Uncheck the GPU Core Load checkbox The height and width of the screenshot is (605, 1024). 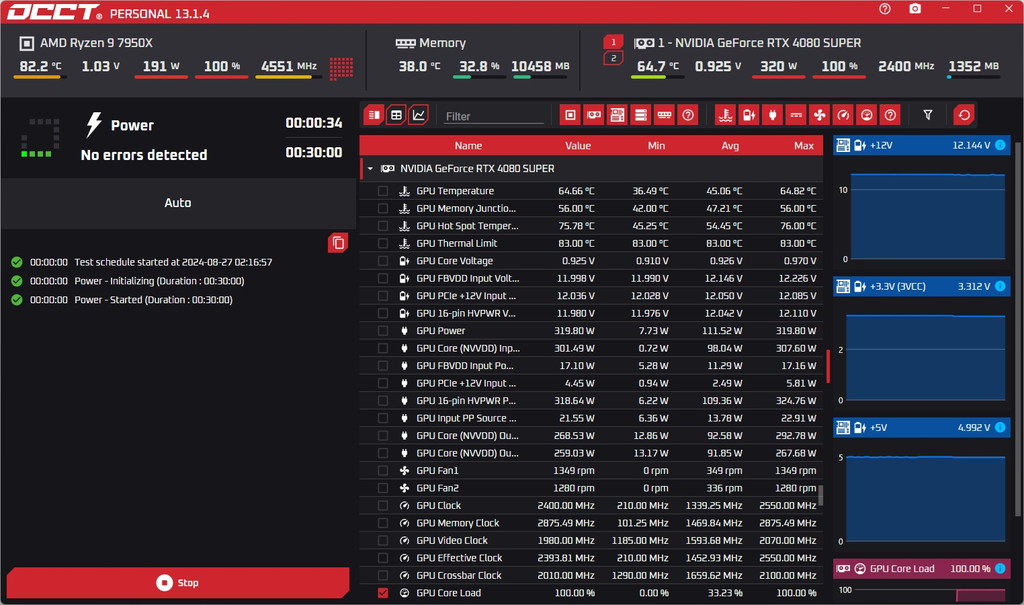(x=383, y=593)
